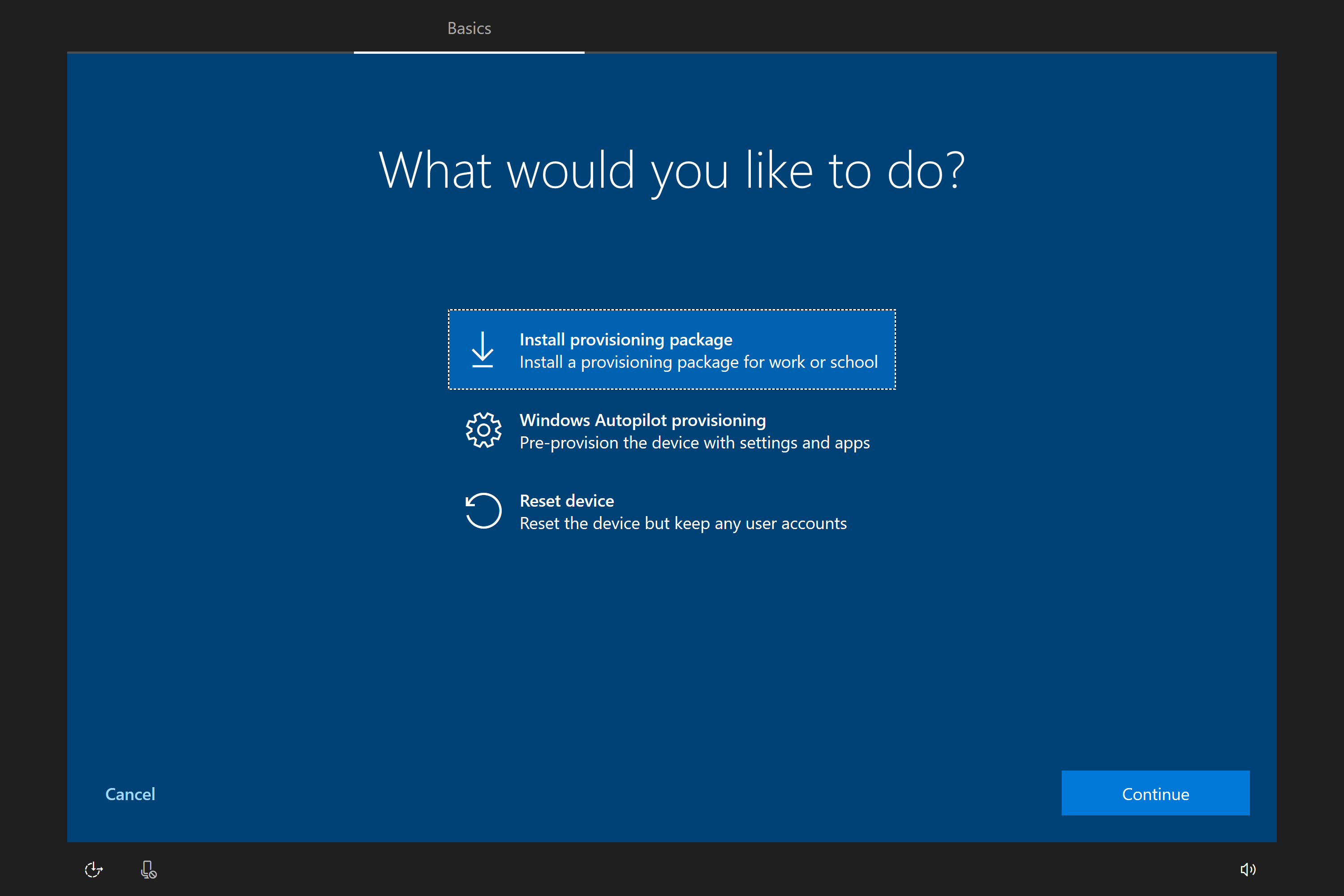Click the gear icon beside Autopilot provisioning

click(x=483, y=430)
